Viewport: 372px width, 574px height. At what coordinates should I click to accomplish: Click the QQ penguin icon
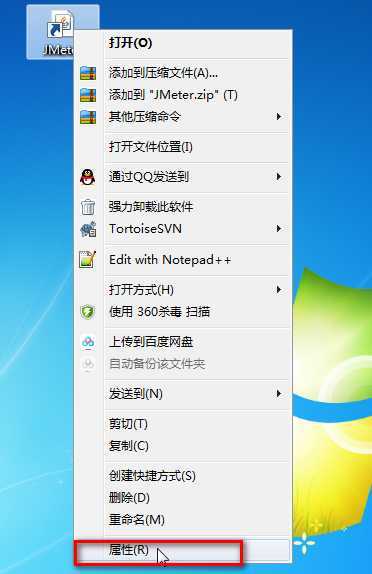tap(88, 177)
